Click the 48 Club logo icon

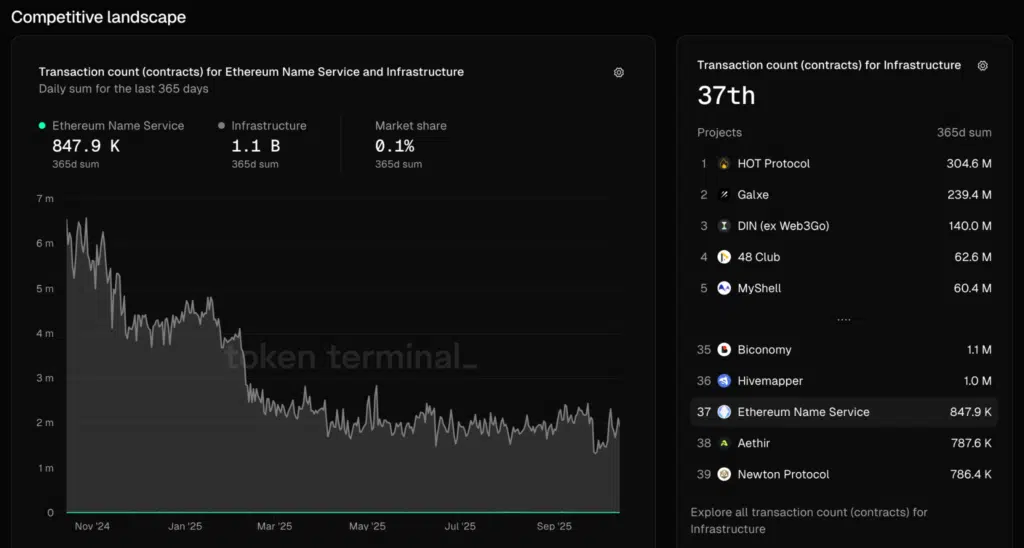(x=724, y=257)
